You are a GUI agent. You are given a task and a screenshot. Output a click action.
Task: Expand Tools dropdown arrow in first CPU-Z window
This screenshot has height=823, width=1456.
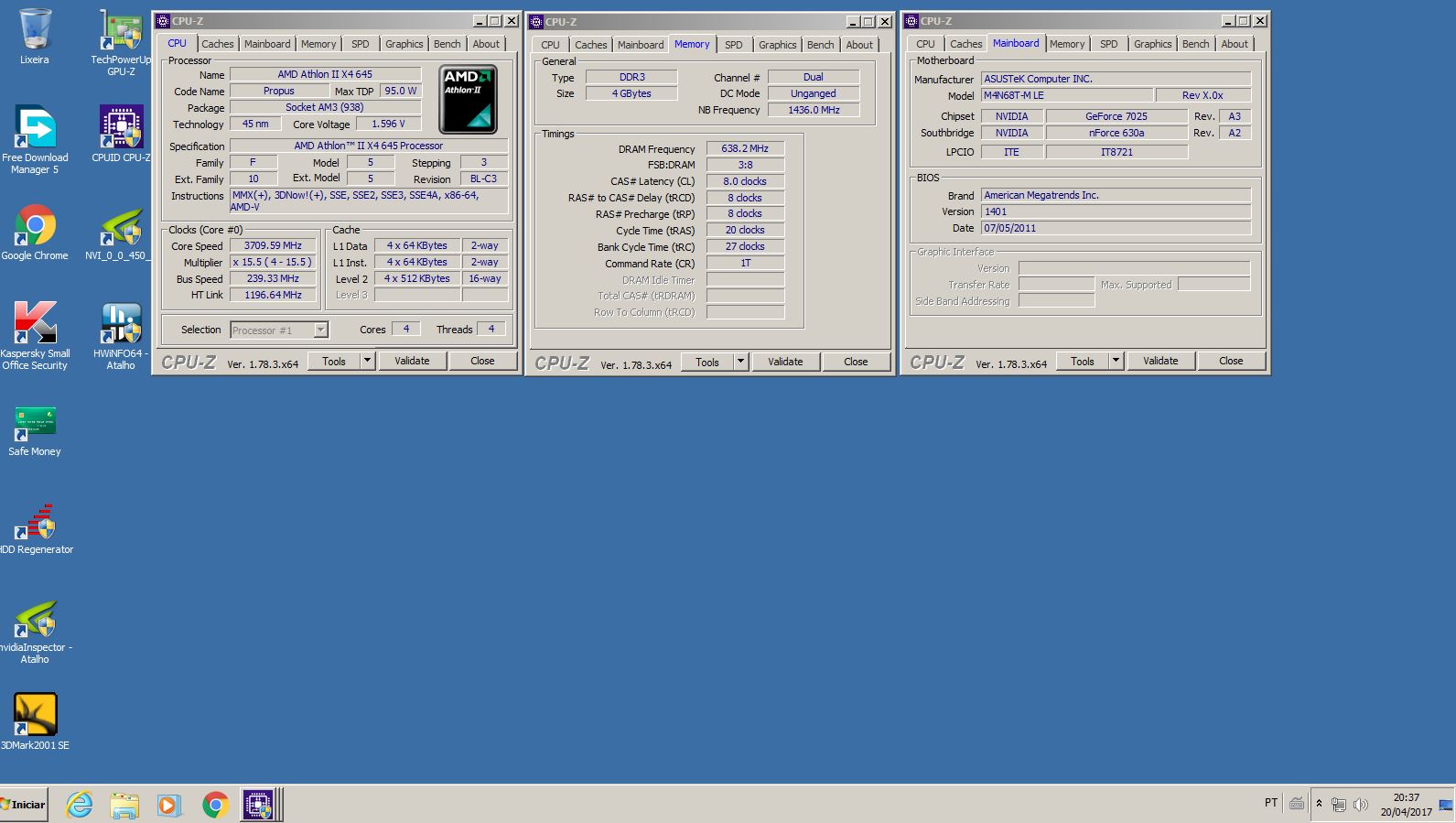tap(367, 362)
